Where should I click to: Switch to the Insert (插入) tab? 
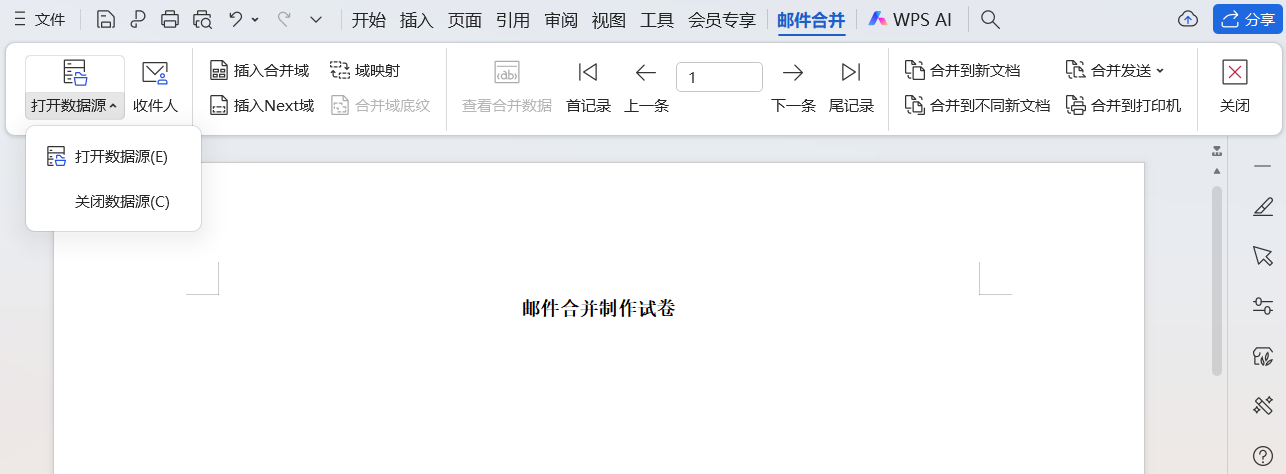pos(416,19)
